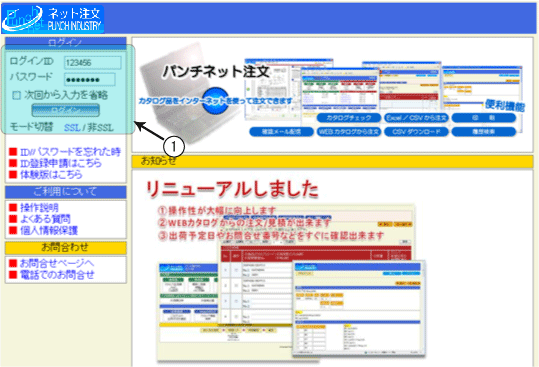Click the blue circle icon in banner
The image size is (539, 367).
tap(216, 101)
